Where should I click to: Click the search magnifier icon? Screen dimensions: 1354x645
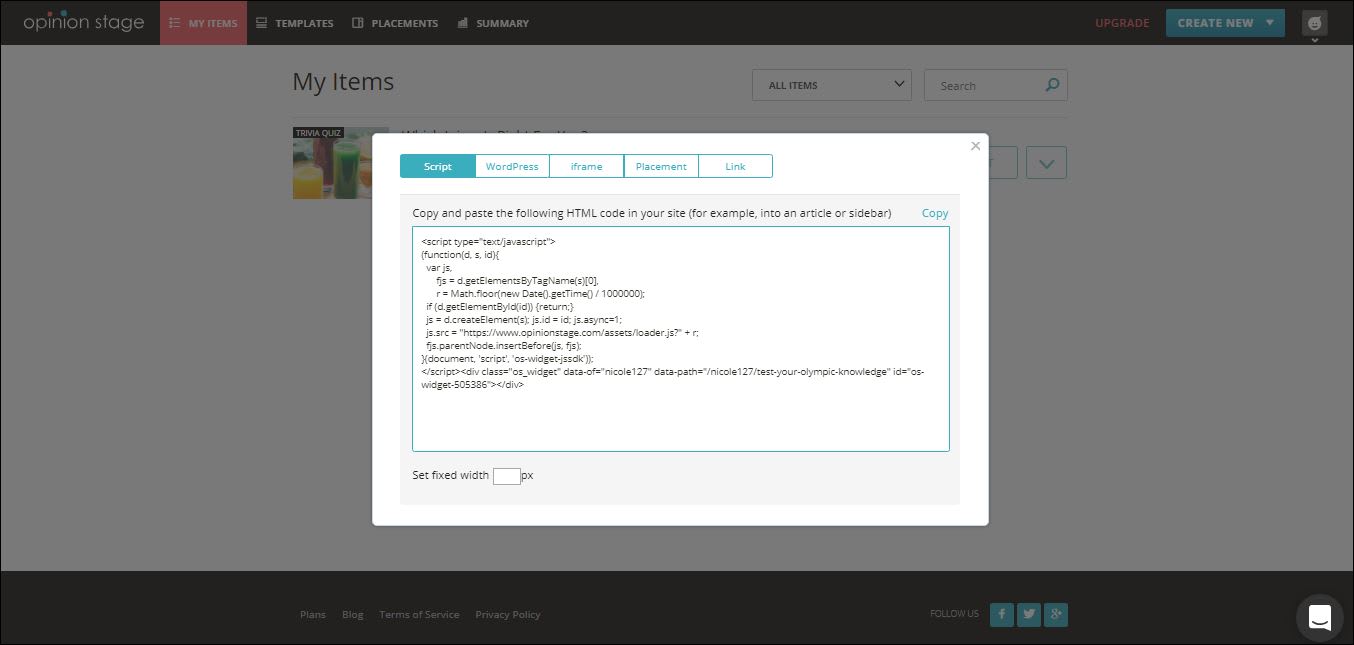[x=1052, y=85]
